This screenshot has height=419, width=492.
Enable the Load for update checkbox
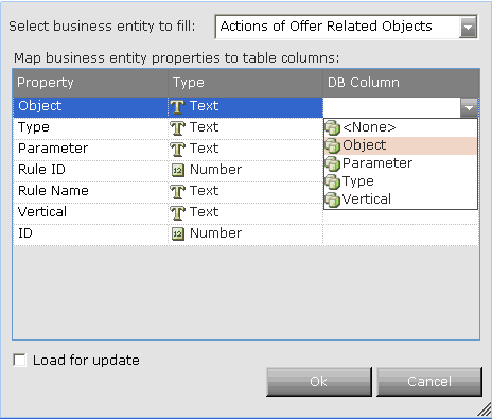click(20, 360)
